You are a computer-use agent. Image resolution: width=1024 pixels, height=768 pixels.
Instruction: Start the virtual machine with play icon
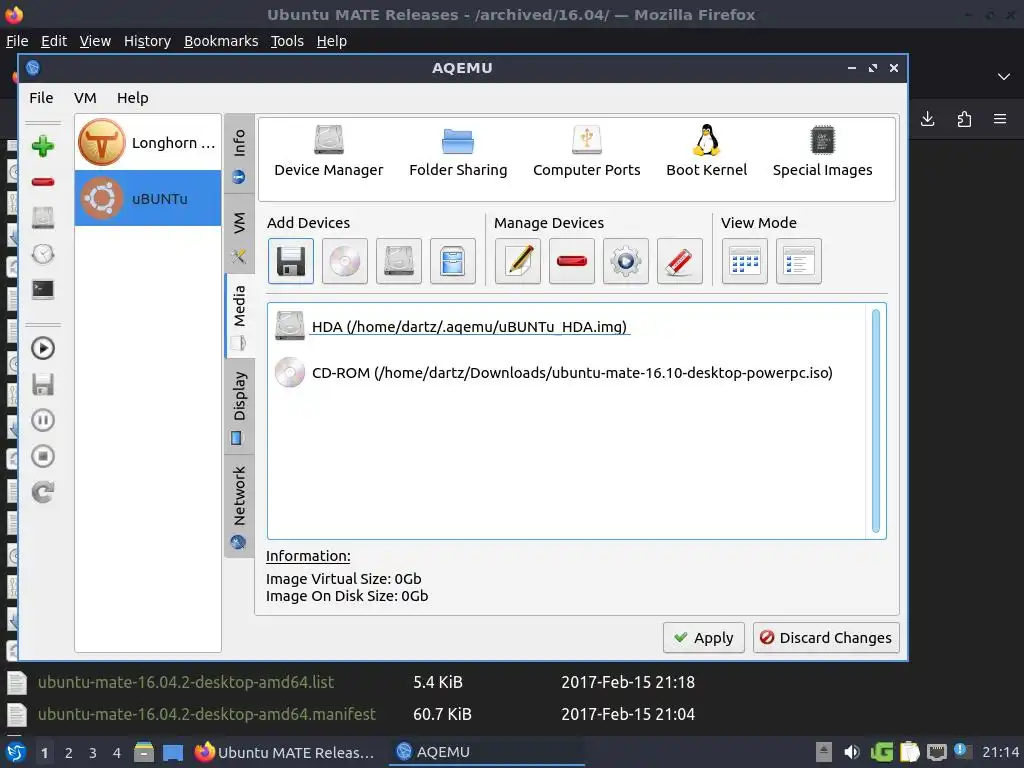click(x=43, y=348)
